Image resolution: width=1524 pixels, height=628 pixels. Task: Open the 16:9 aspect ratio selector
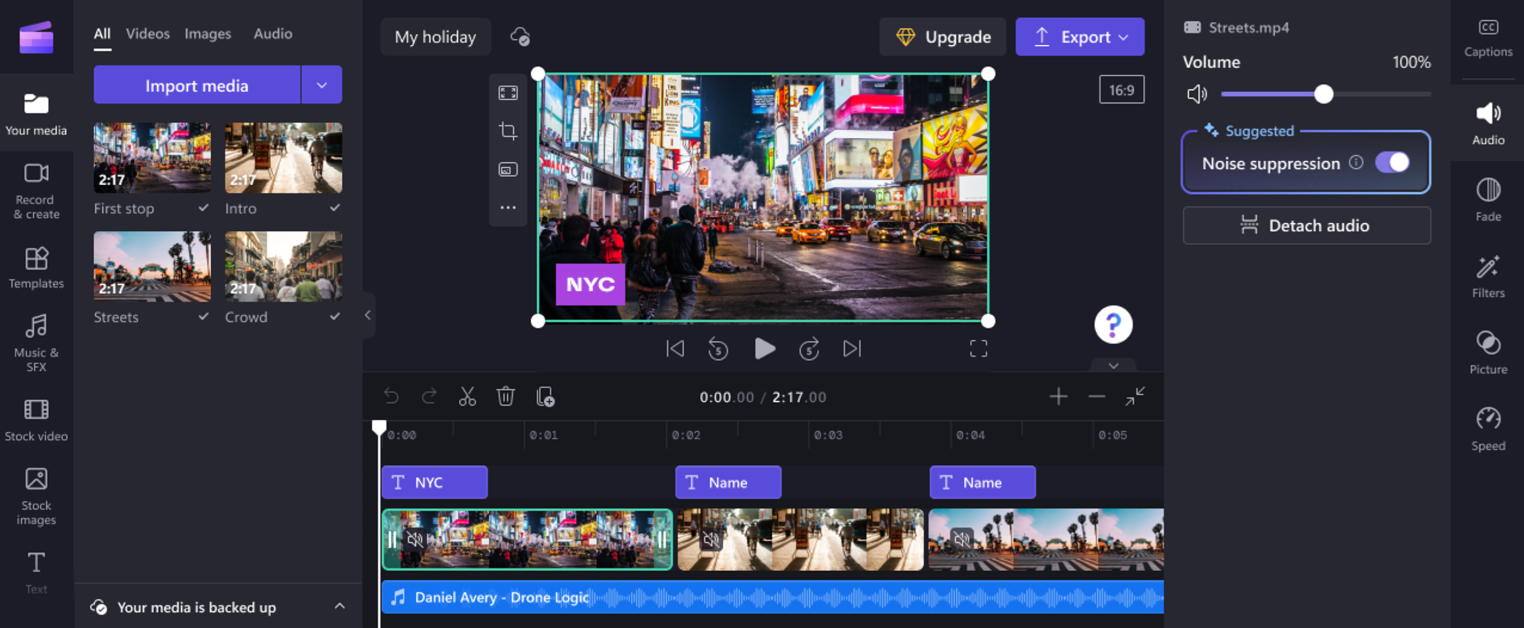point(1121,90)
